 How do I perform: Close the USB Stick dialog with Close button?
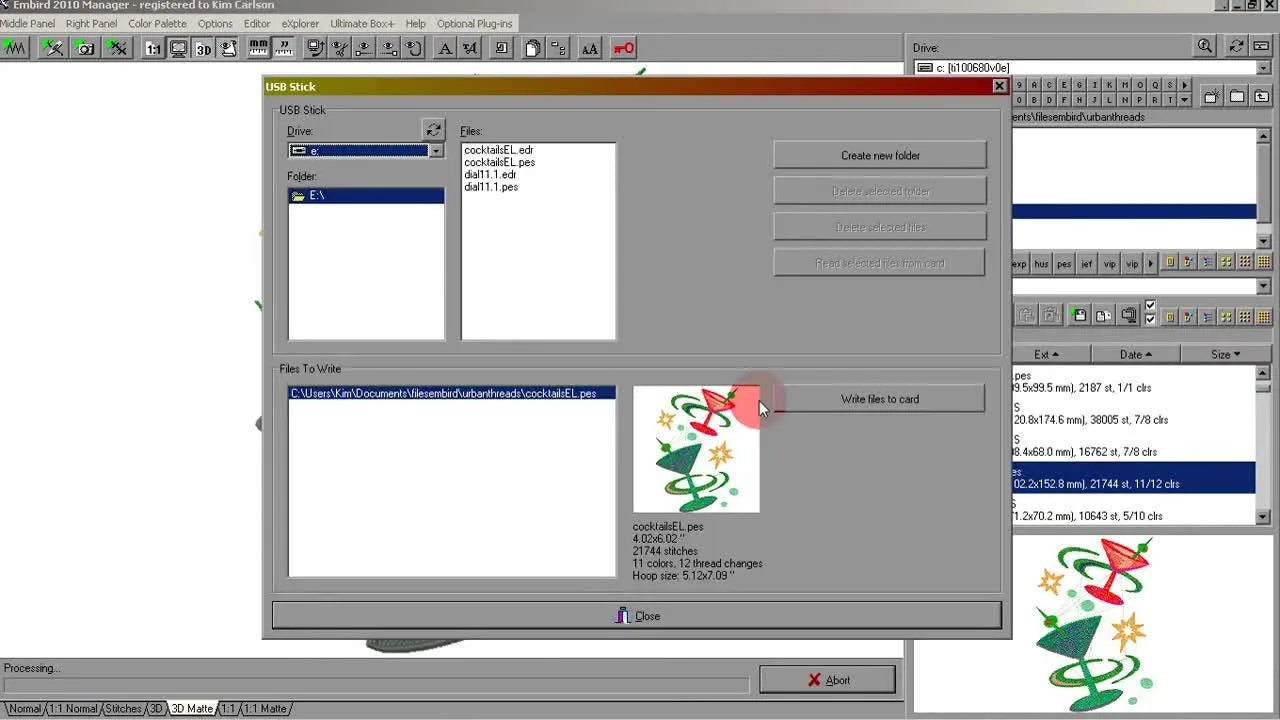[x=637, y=616]
